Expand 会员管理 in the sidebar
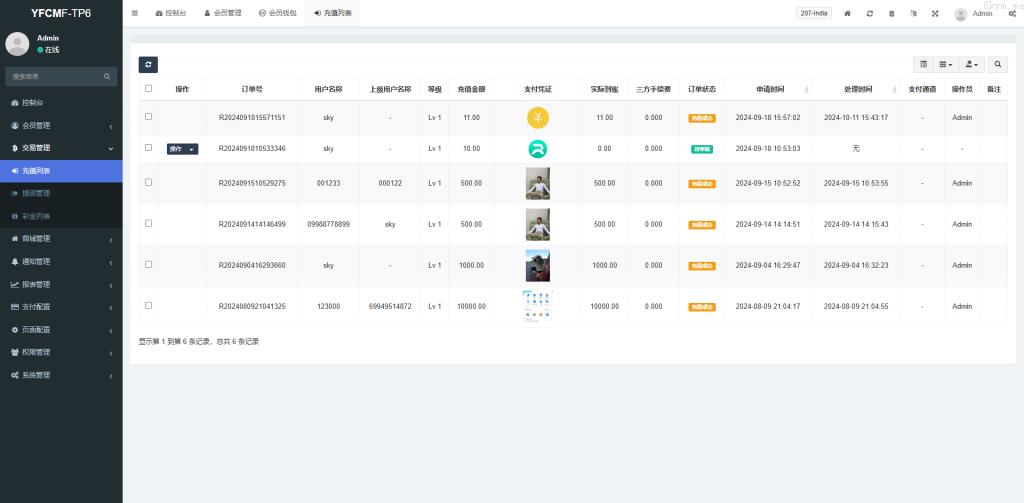This screenshot has height=503, width=1024. pos(60,125)
